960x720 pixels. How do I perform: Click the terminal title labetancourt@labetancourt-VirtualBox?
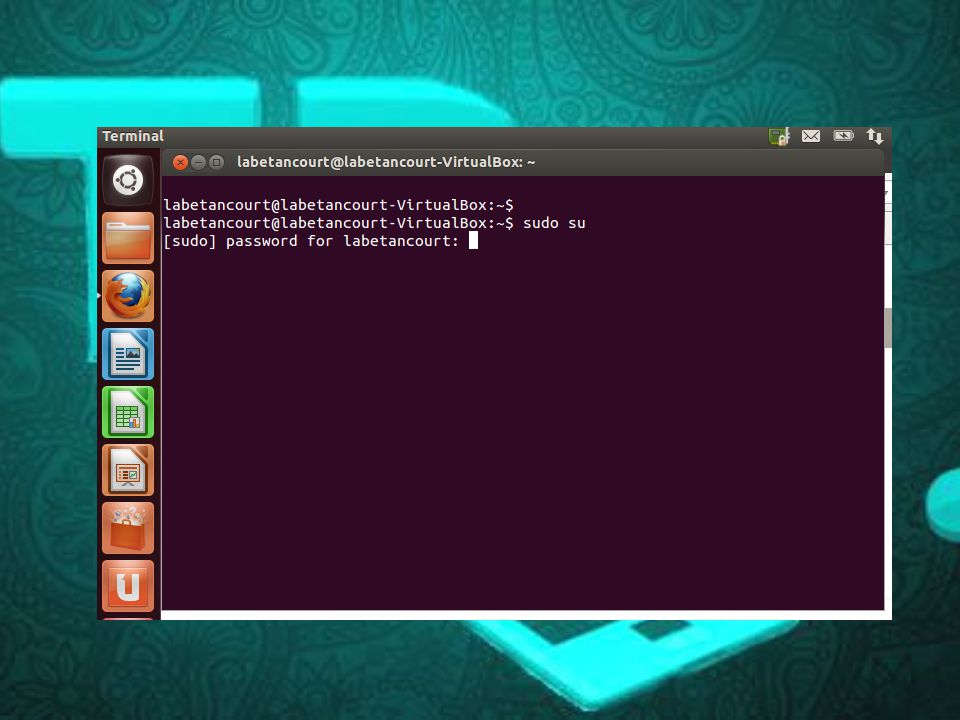point(386,162)
